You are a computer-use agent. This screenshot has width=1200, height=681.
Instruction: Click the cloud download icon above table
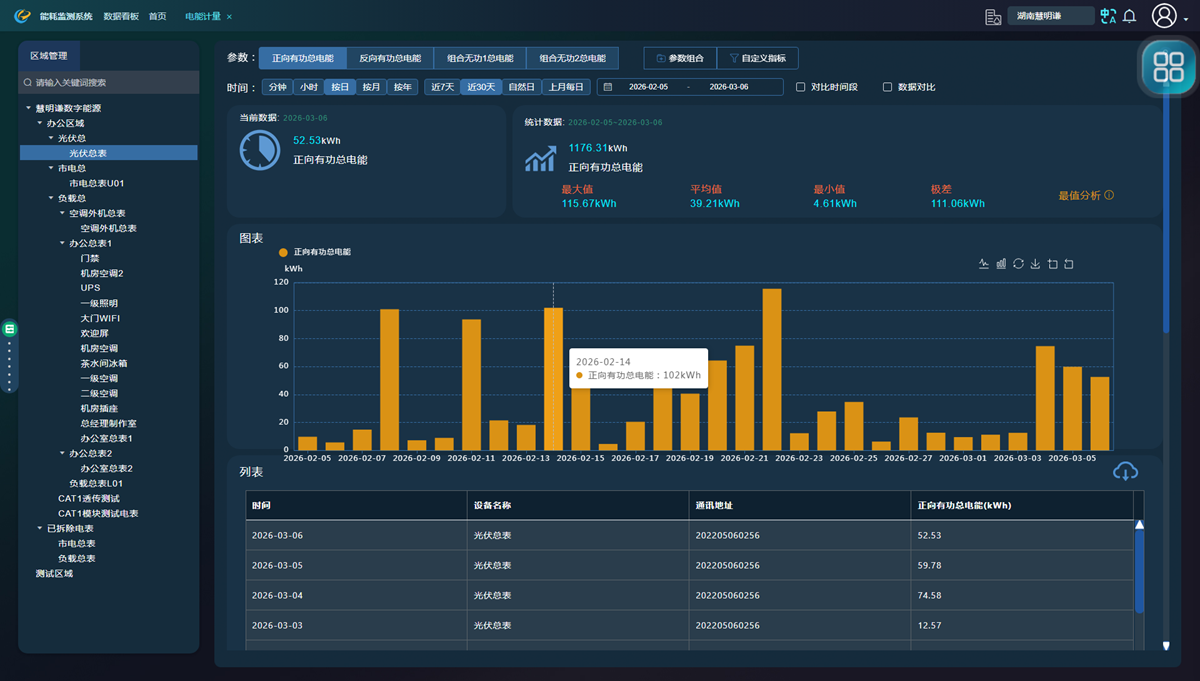pyautogui.click(x=1125, y=471)
